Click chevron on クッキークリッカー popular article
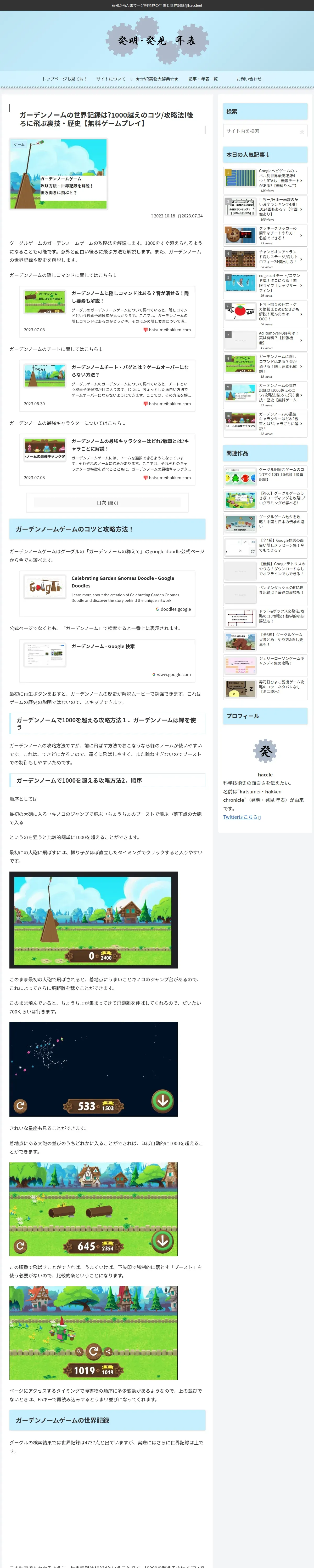The width and height of the screenshot is (314, 1568). [x=301, y=235]
